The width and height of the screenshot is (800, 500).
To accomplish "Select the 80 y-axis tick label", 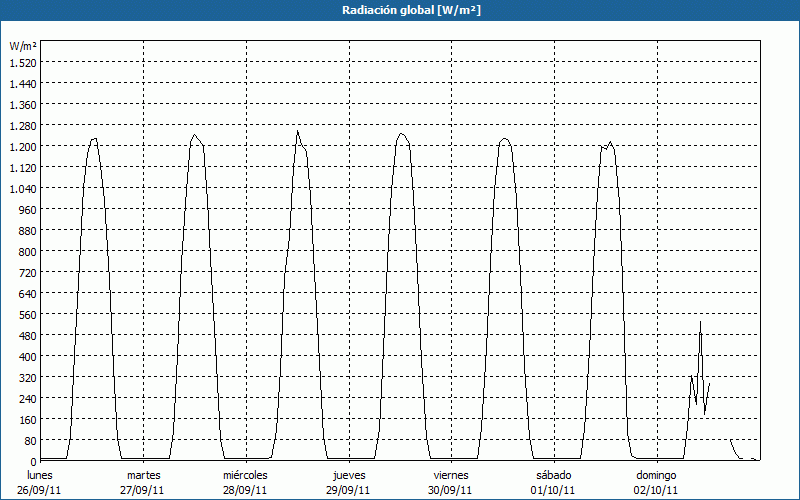I will (x=29, y=441).
